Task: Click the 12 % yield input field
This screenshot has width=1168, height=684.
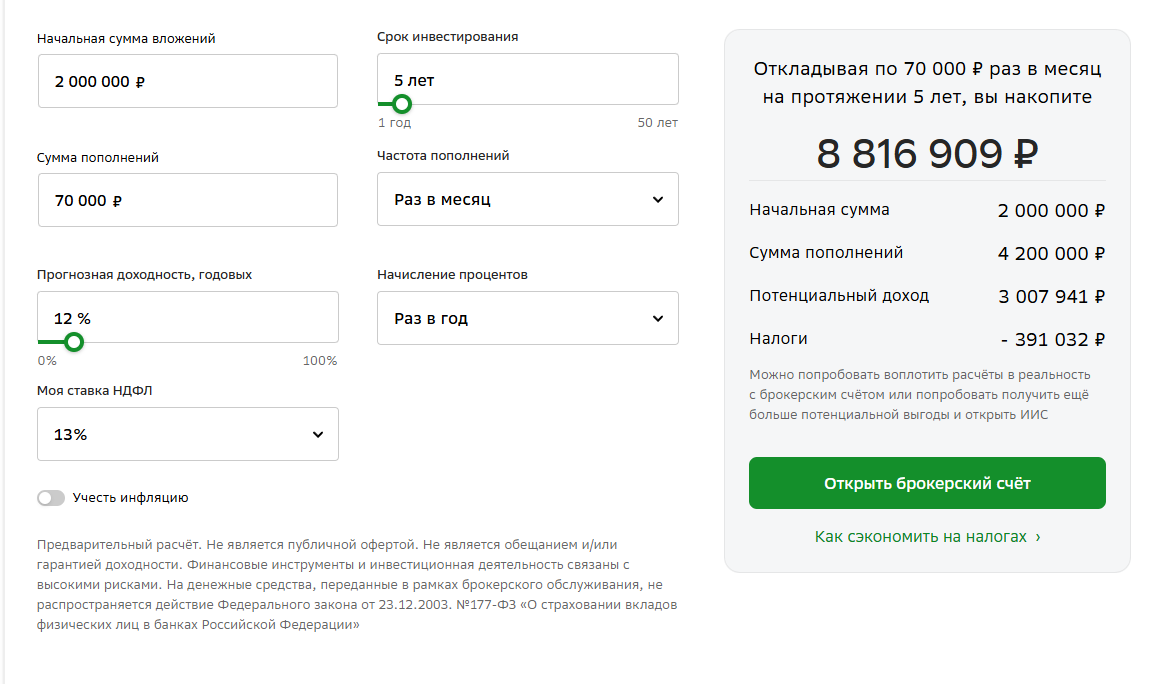Action: click(188, 317)
